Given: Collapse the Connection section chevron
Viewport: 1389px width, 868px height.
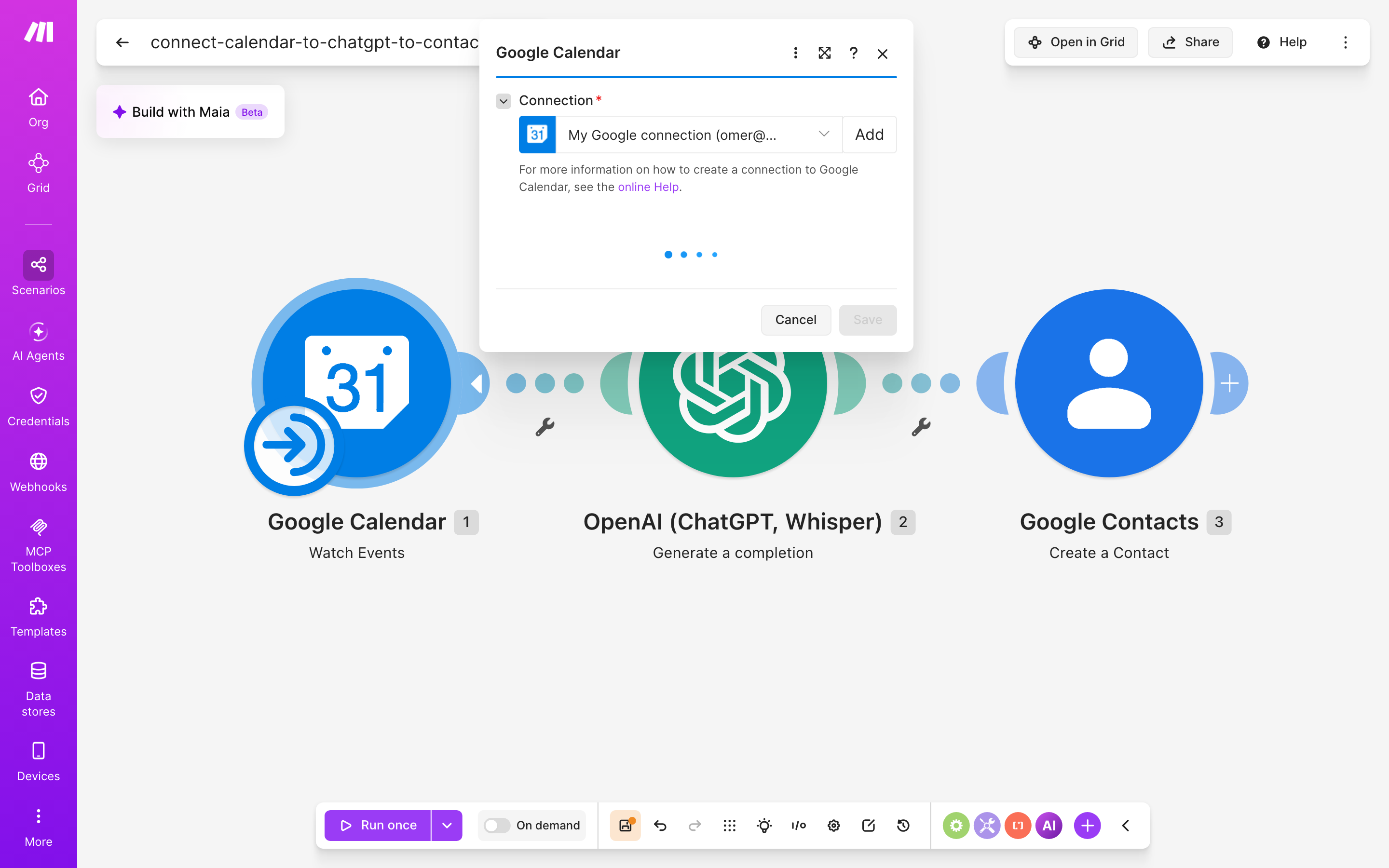Looking at the screenshot, I should (x=504, y=101).
